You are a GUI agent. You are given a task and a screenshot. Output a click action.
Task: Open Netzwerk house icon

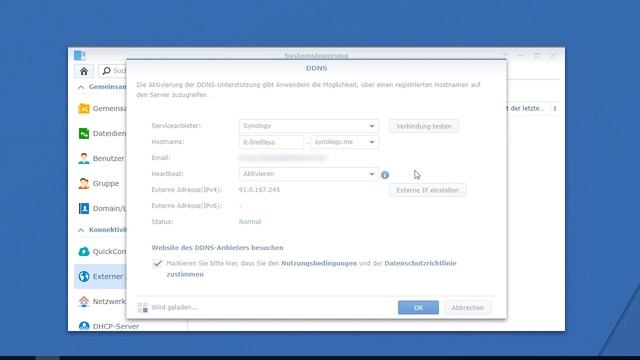84,301
